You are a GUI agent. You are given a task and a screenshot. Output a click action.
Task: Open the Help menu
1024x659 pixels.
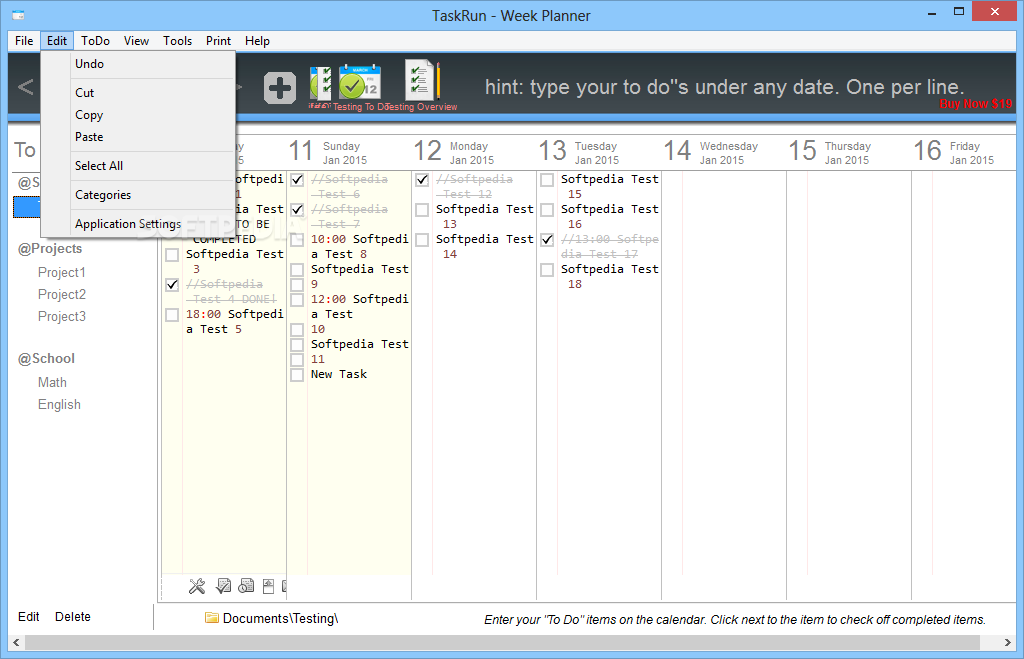(257, 40)
